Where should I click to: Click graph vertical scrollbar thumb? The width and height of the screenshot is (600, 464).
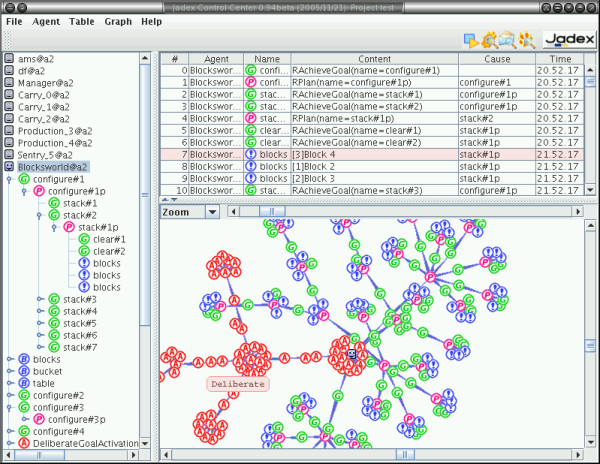pyautogui.click(x=590, y=346)
